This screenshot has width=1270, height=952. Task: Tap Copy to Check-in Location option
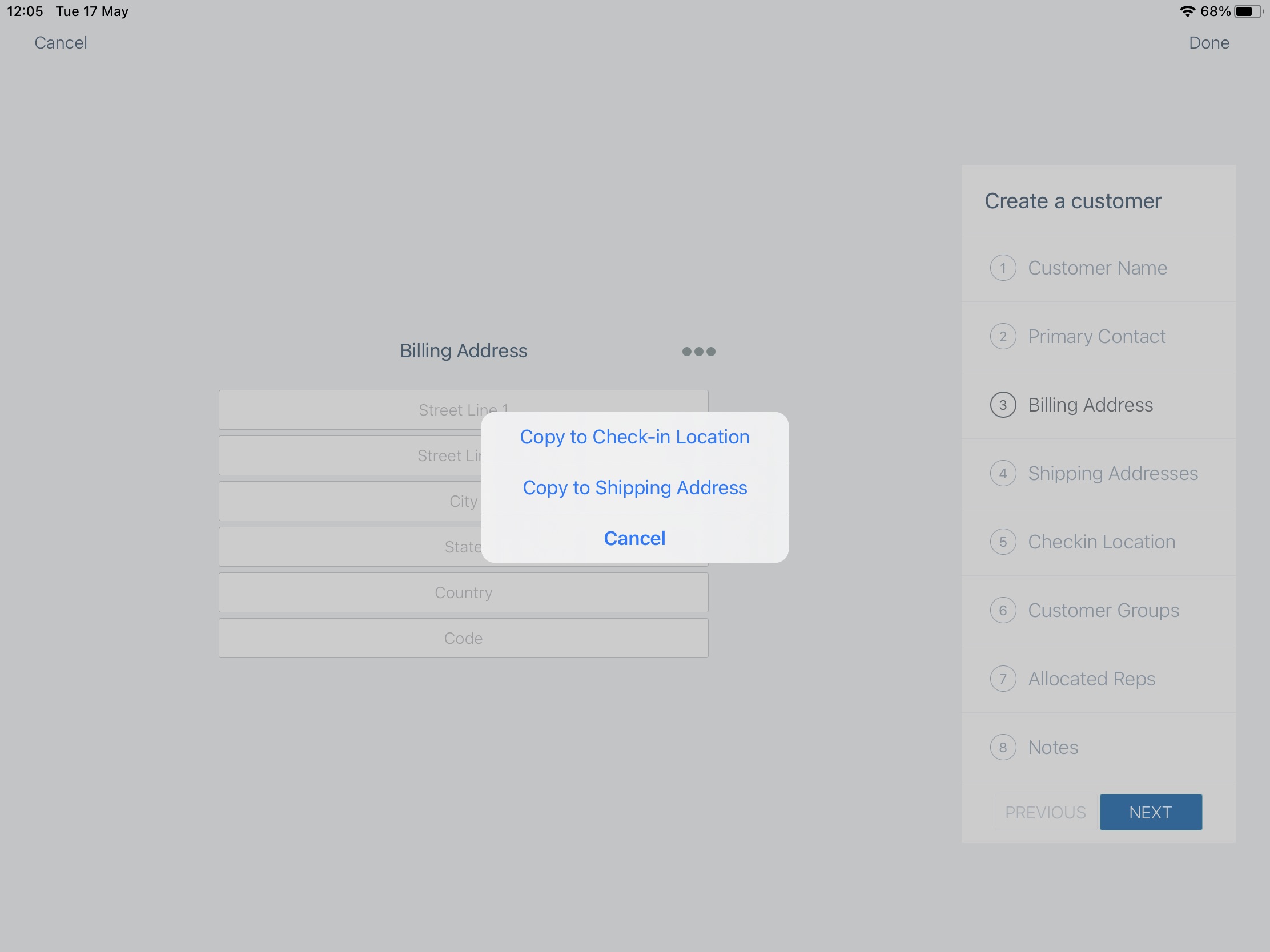pos(634,436)
